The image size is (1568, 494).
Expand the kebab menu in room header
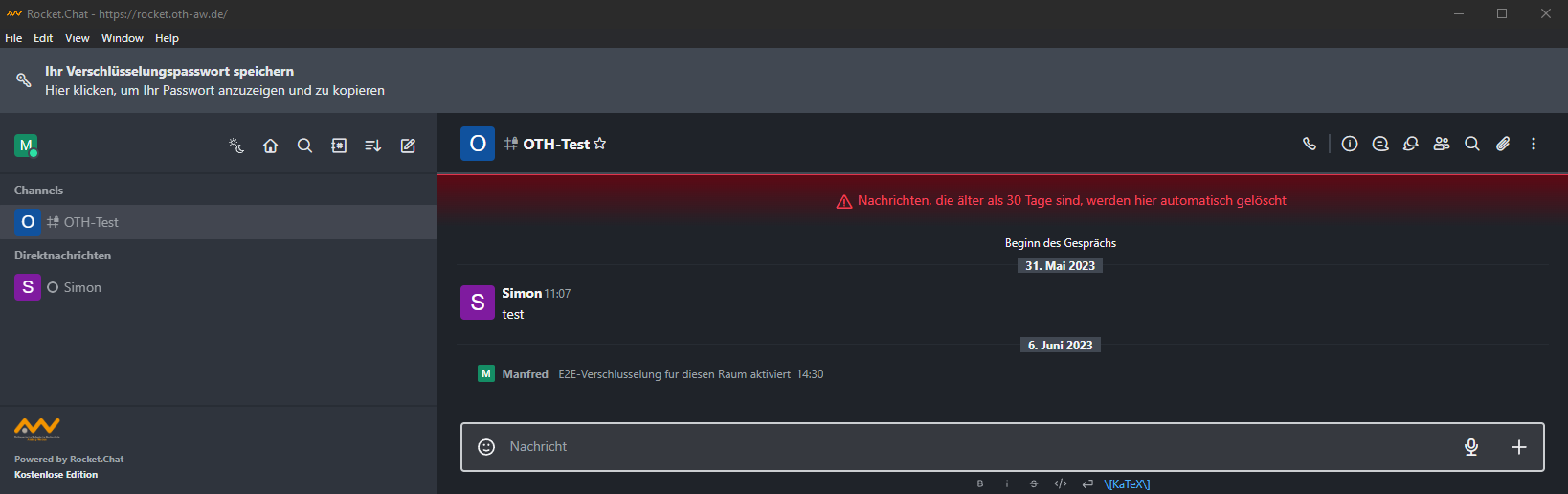[x=1534, y=144]
